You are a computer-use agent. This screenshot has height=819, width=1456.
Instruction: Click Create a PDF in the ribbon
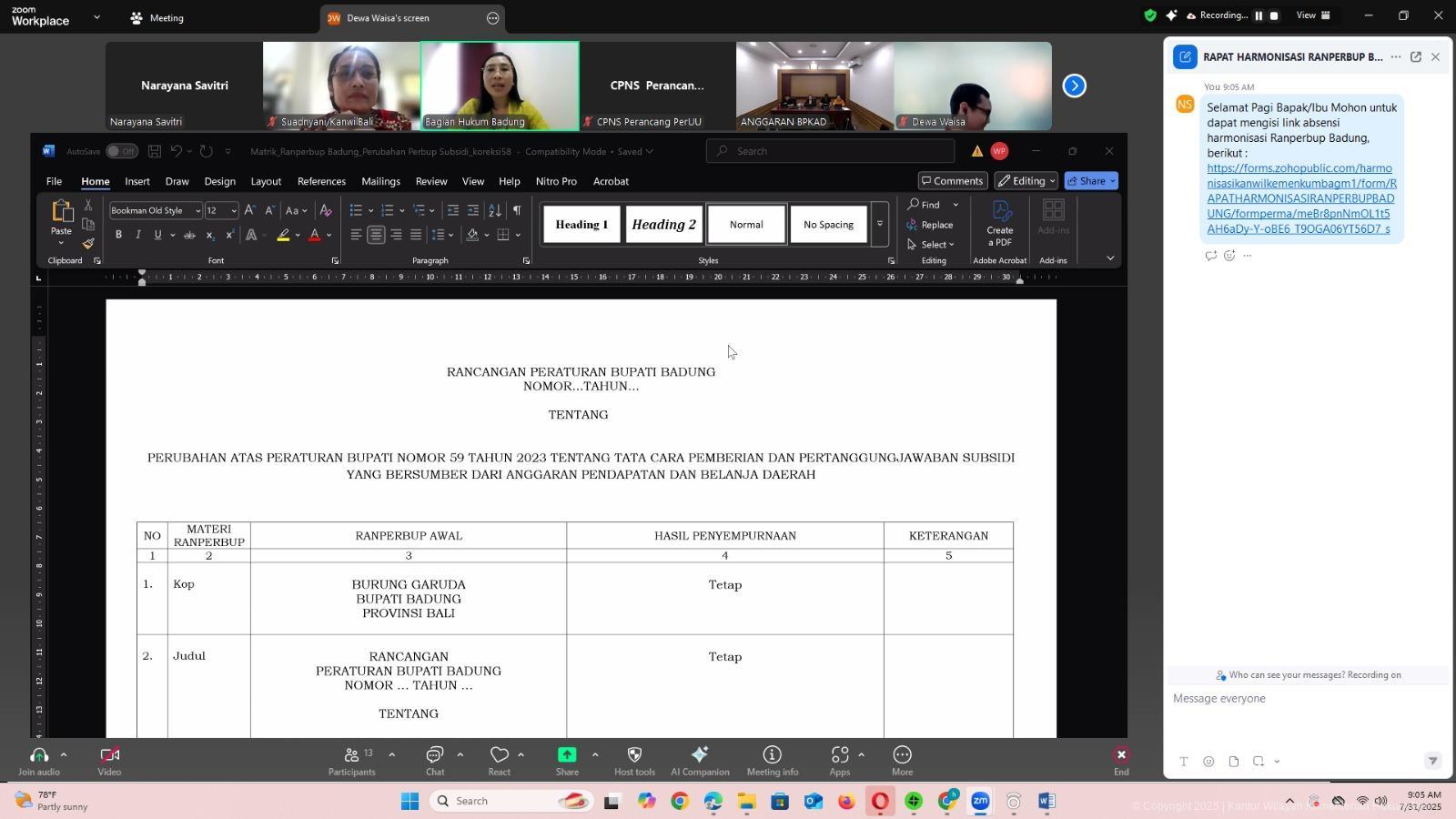pyautogui.click(x=999, y=223)
